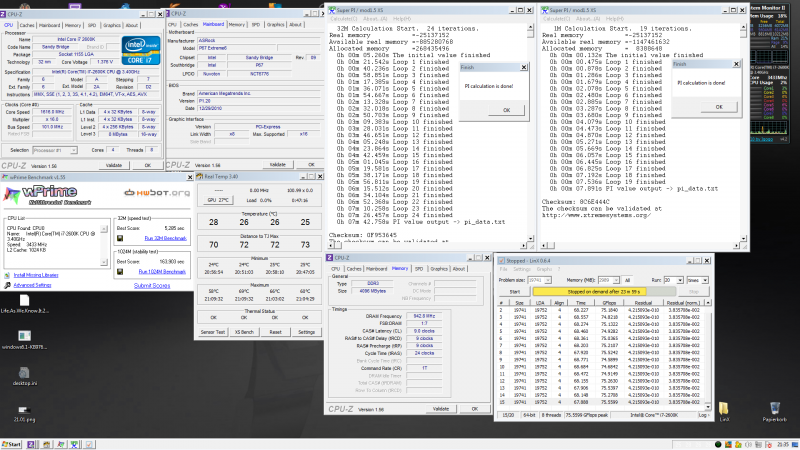
Task: Click the Submit Scores link in wPrime
Action: click(152, 286)
